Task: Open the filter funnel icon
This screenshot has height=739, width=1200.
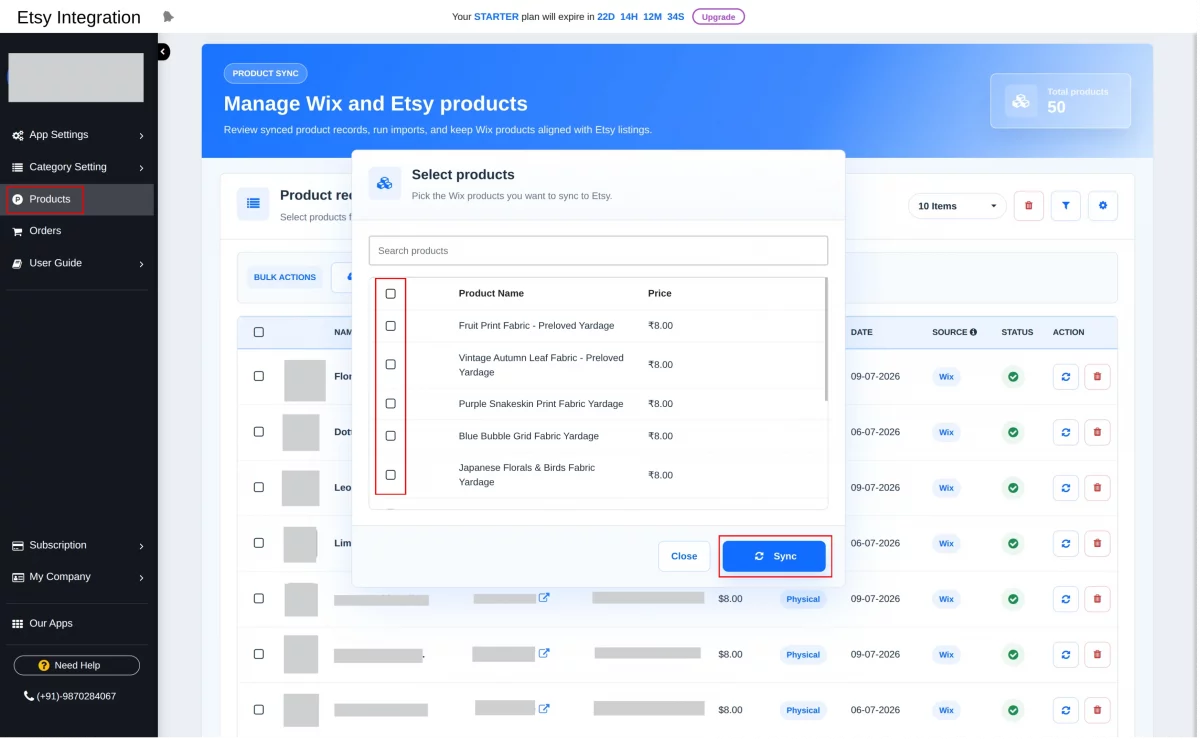Action: [x=1066, y=206]
